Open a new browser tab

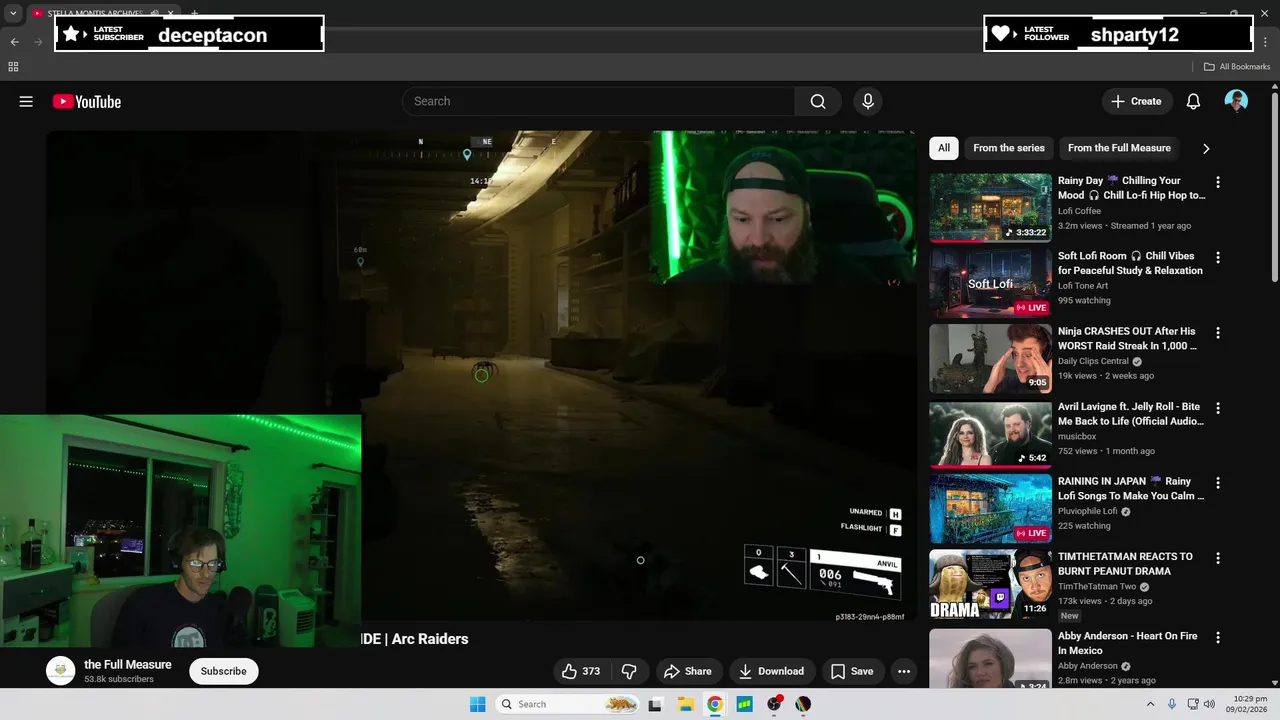click(194, 14)
